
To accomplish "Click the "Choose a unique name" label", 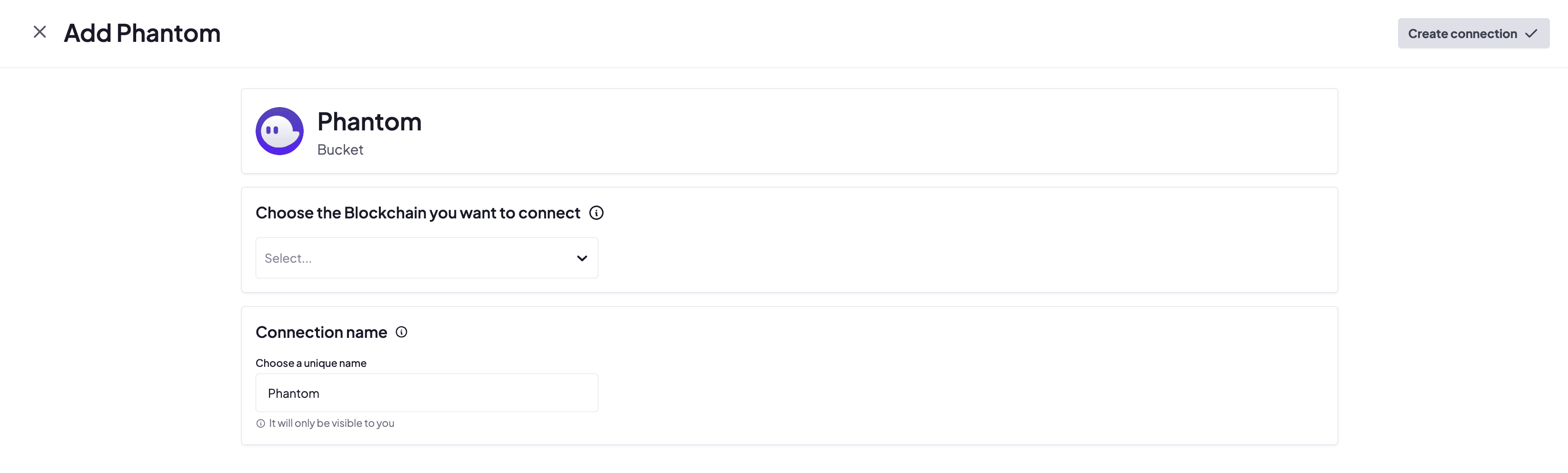I will [310, 363].
